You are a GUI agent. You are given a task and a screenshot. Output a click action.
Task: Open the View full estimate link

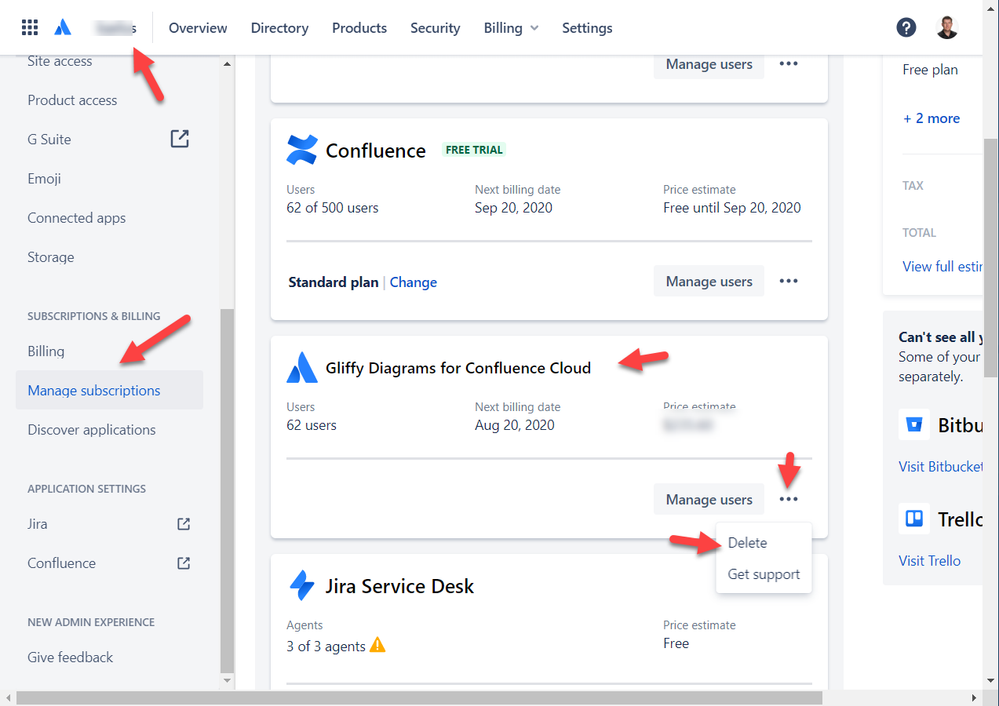[x=942, y=266]
